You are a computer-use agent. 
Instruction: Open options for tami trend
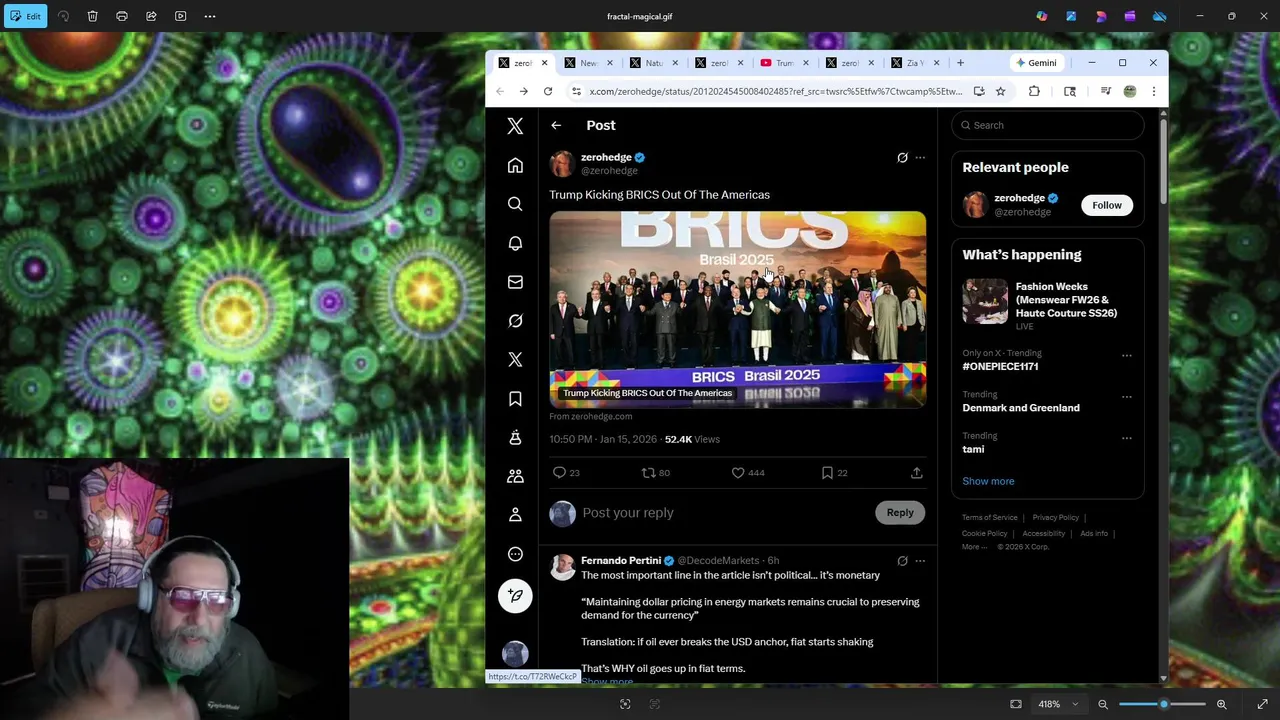pos(1126,438)
